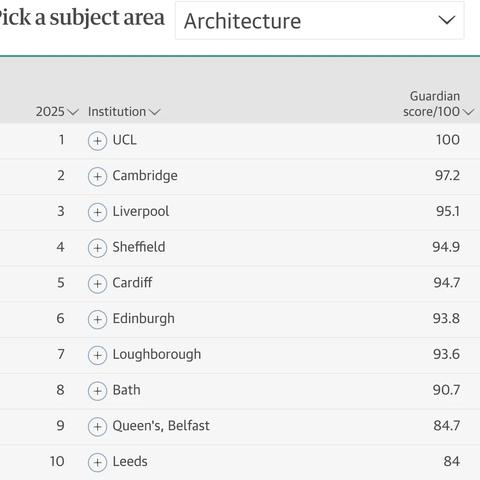Click the dropdown chevron in subject selector

(446, 20)
